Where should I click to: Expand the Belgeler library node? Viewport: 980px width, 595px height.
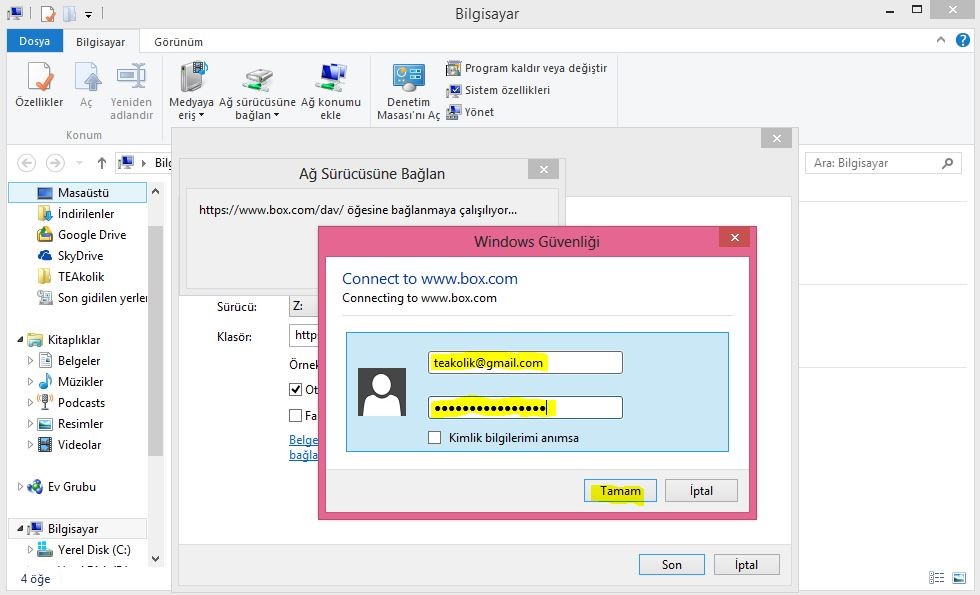coord(30,361)
